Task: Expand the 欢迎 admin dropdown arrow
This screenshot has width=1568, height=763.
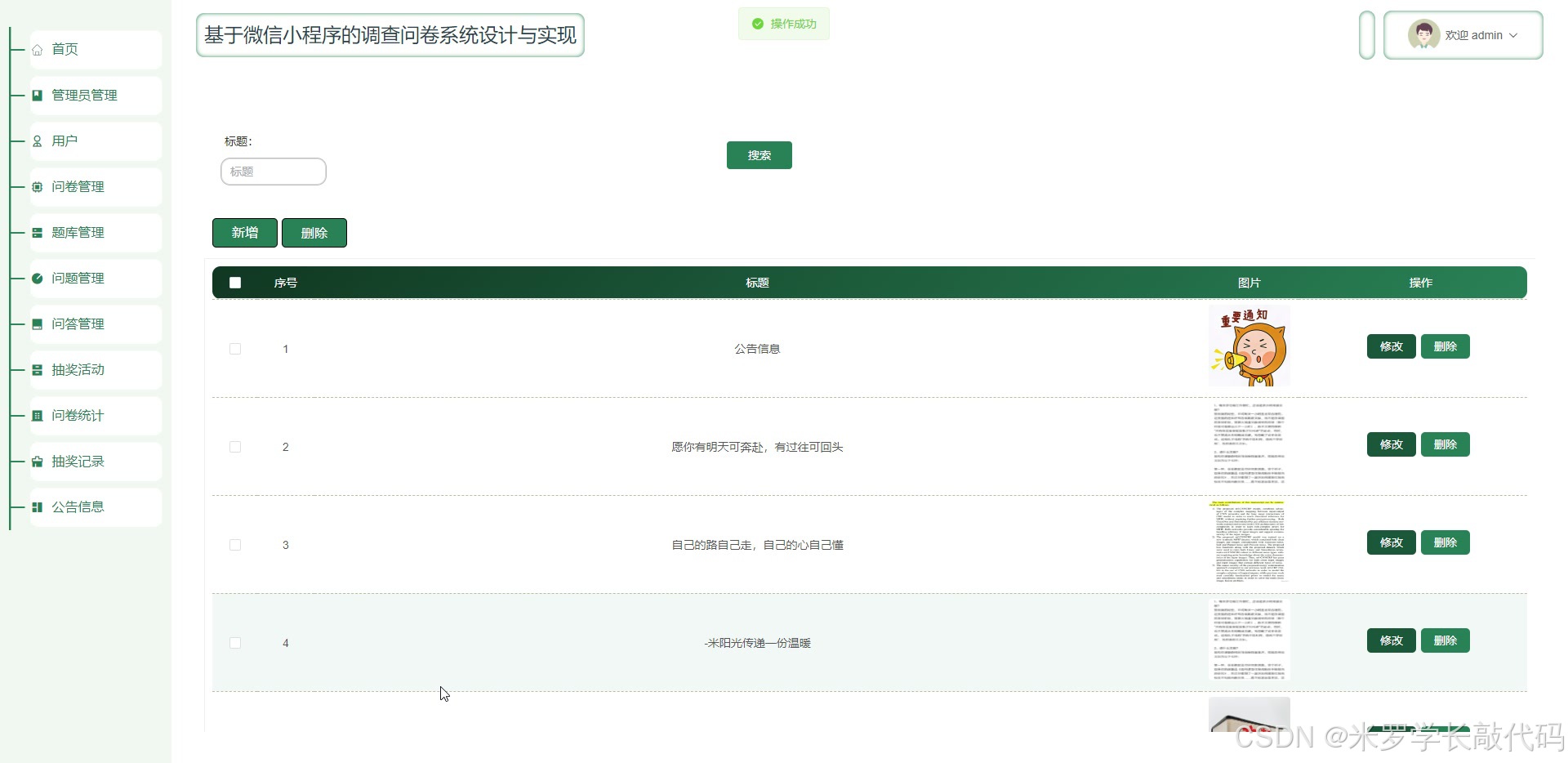Action: [1513, 35]
